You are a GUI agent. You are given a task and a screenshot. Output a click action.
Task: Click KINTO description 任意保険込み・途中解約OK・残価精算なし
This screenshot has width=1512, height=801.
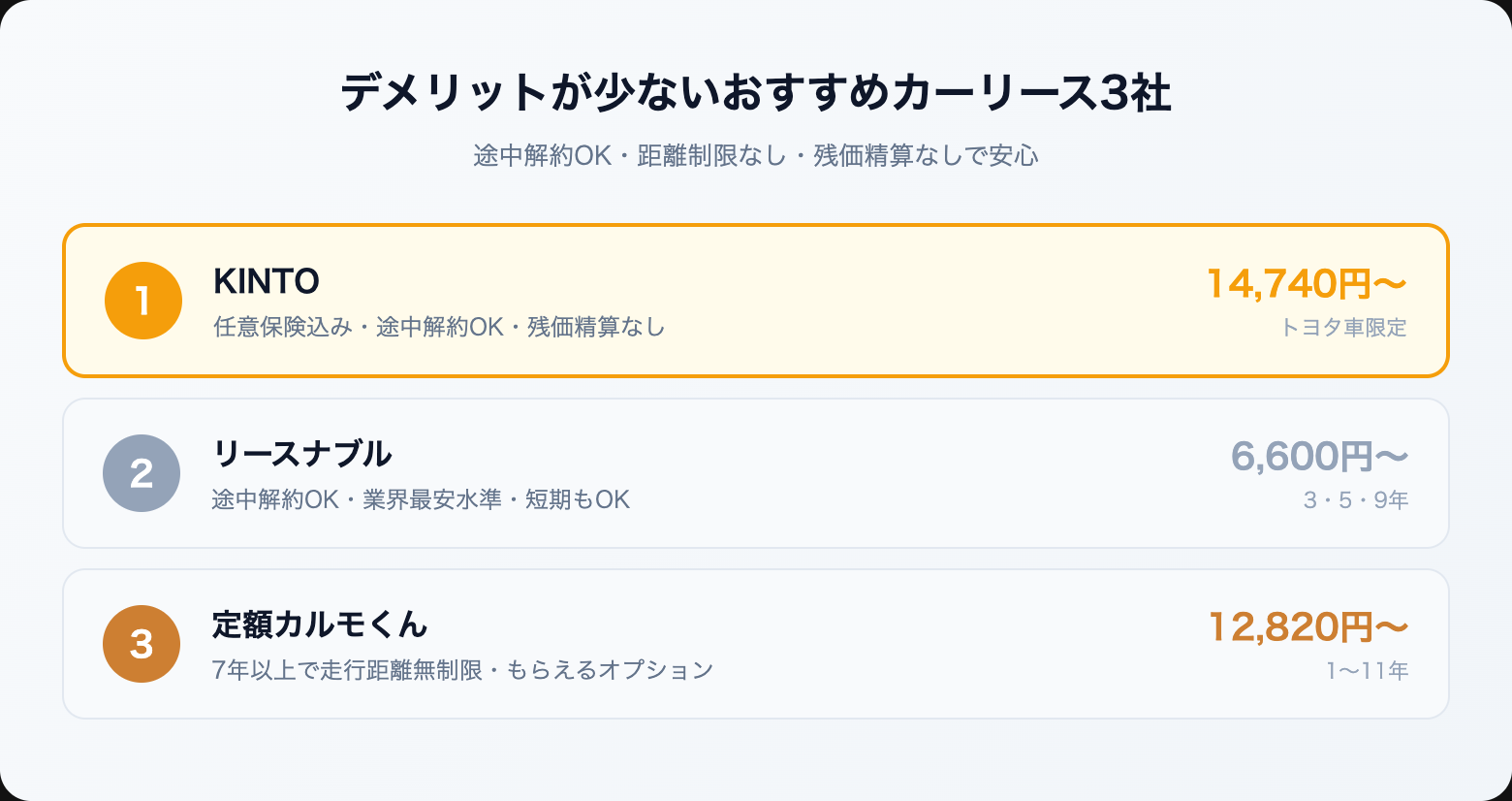pos(439,328)
